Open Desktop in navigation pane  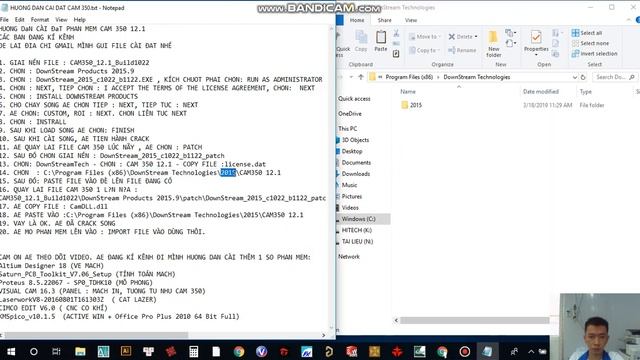pos(352,151)
